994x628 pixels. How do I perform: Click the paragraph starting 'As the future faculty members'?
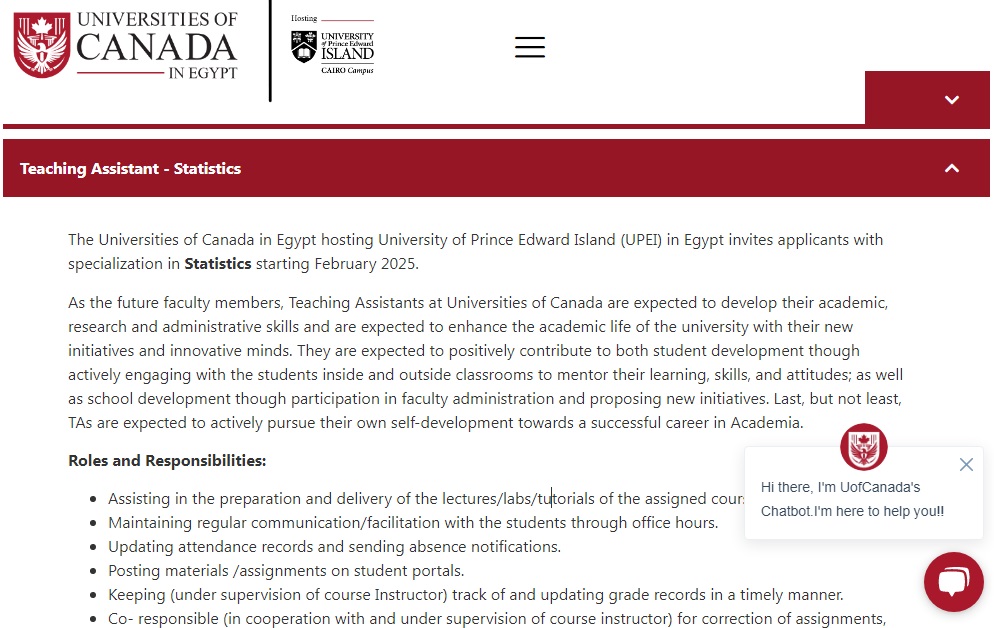click(485, 362)
